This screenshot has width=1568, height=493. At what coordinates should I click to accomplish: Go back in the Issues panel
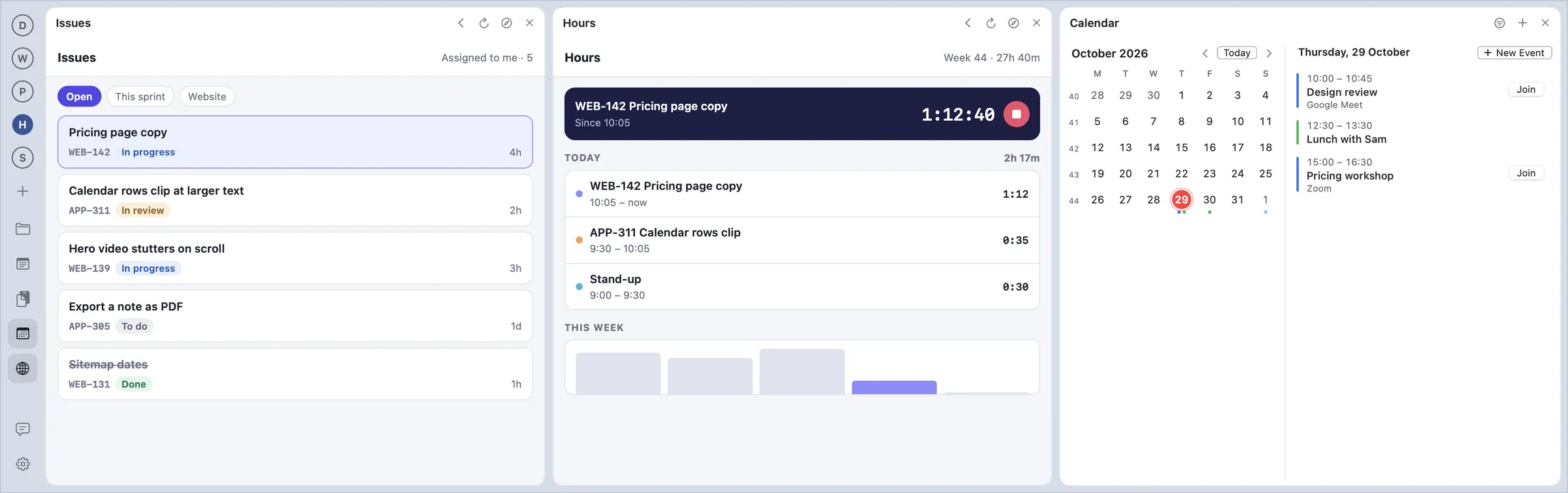pyautogui.click(x=461, y=23)
